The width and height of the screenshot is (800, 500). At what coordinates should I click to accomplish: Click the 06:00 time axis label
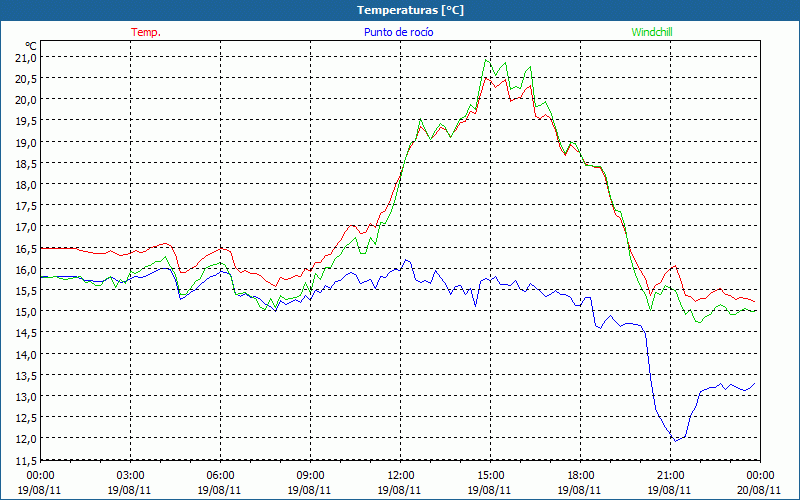(x=220, y=476)
